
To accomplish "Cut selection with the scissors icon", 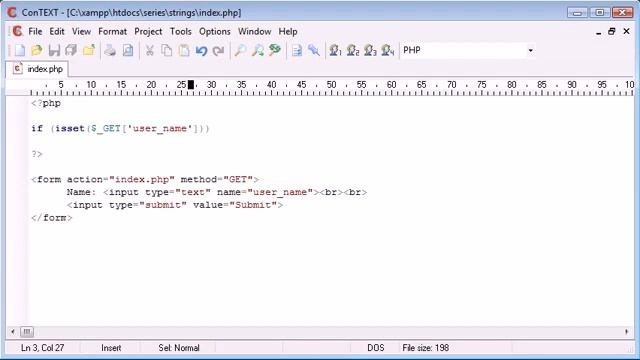I will (x=149, y=51).
